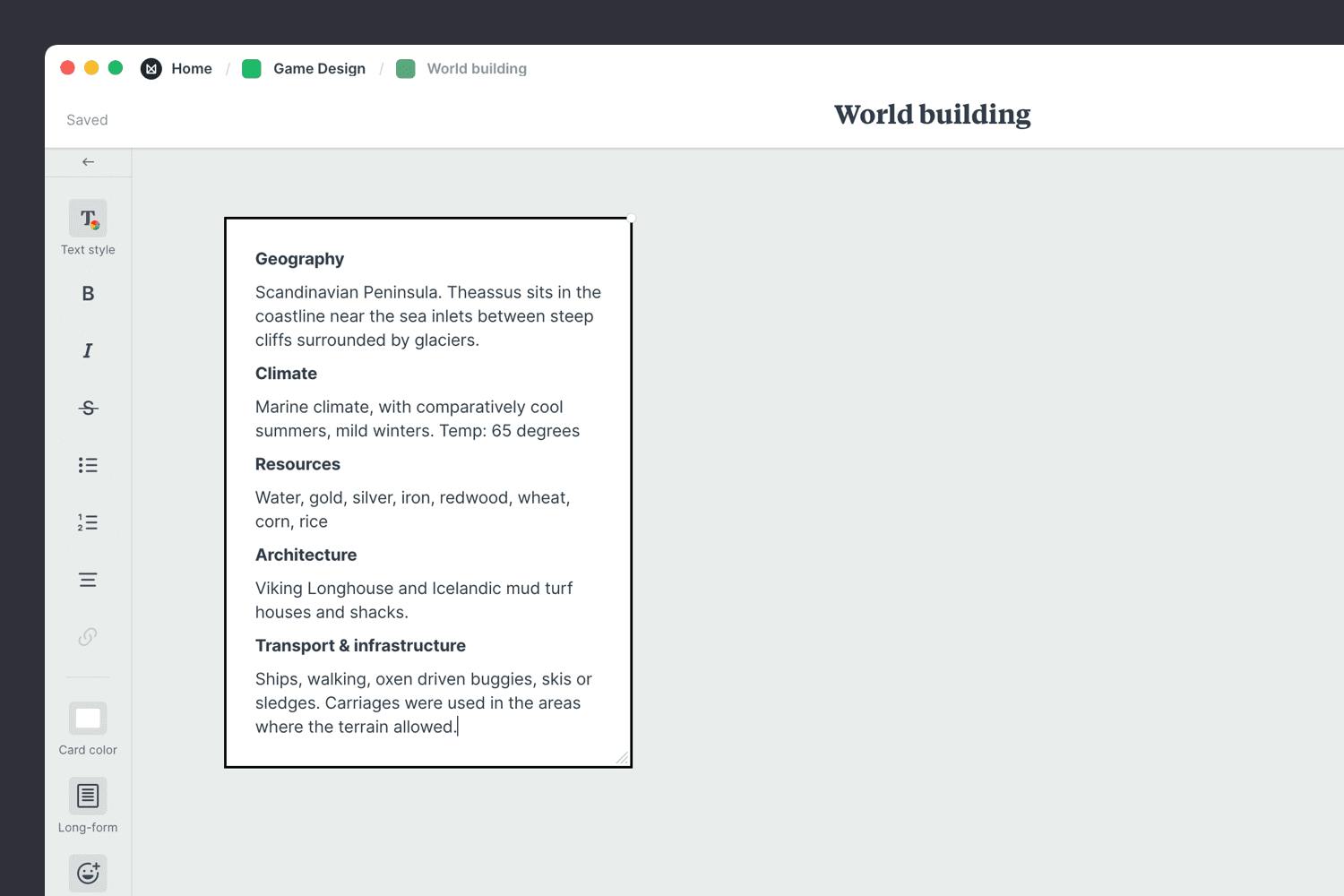Select the numbered list icon
1344x896 pixels.
point(87,521)
